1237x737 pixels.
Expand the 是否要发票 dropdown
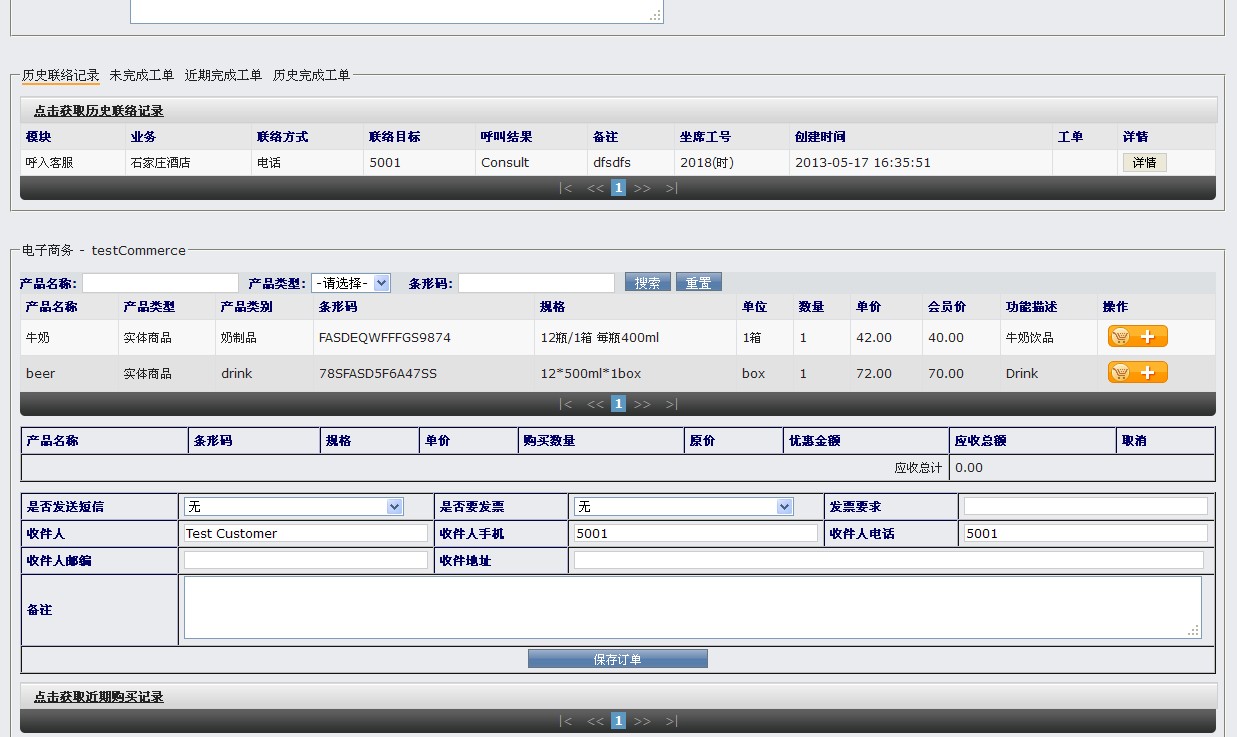tap(683, 507)
